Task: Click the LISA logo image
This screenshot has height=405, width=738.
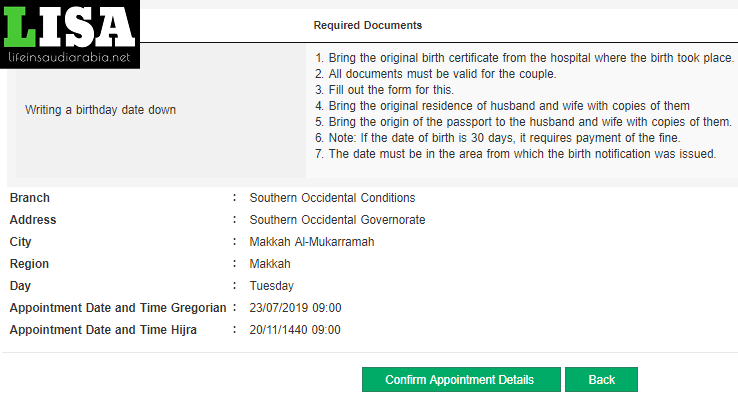Action: tap(70, 34)
